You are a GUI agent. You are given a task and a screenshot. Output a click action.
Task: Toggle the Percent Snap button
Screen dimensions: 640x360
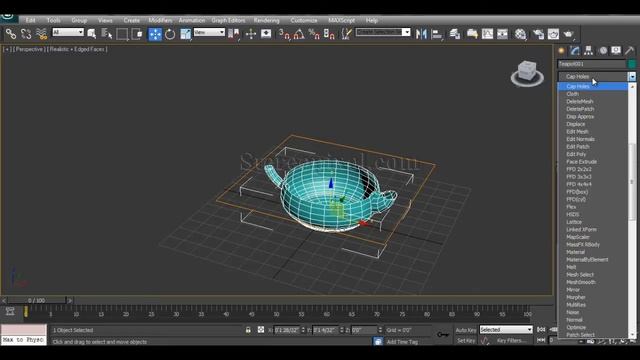(314, 34)
